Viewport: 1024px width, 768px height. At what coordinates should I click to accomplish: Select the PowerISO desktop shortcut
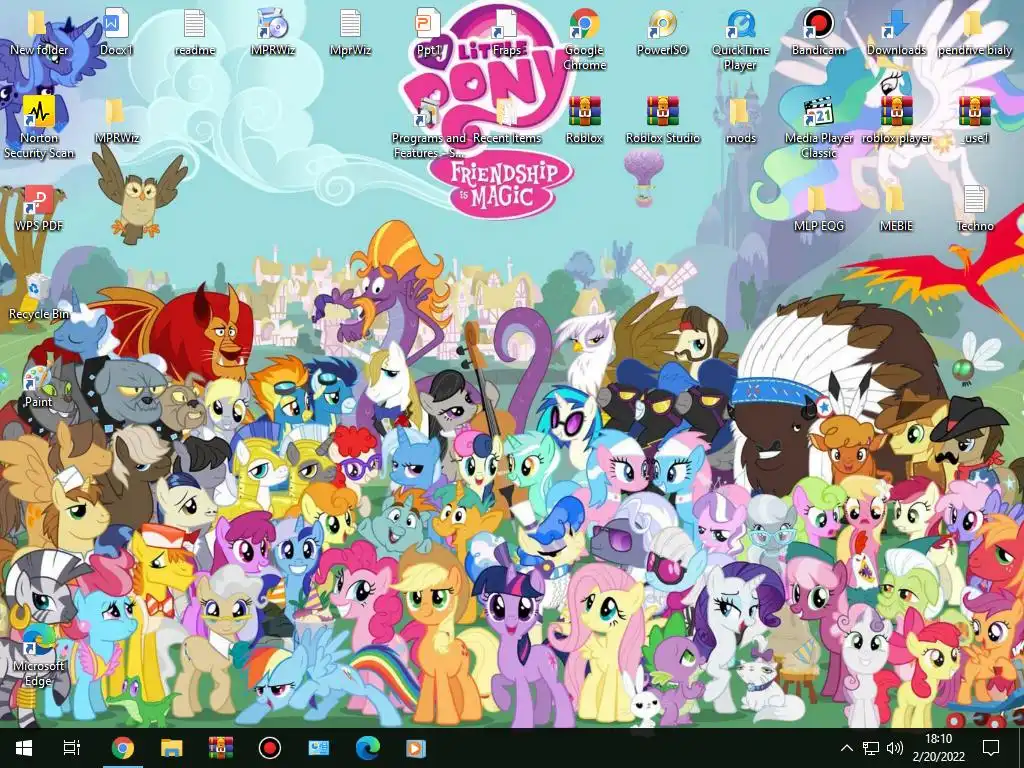[662, 33]
